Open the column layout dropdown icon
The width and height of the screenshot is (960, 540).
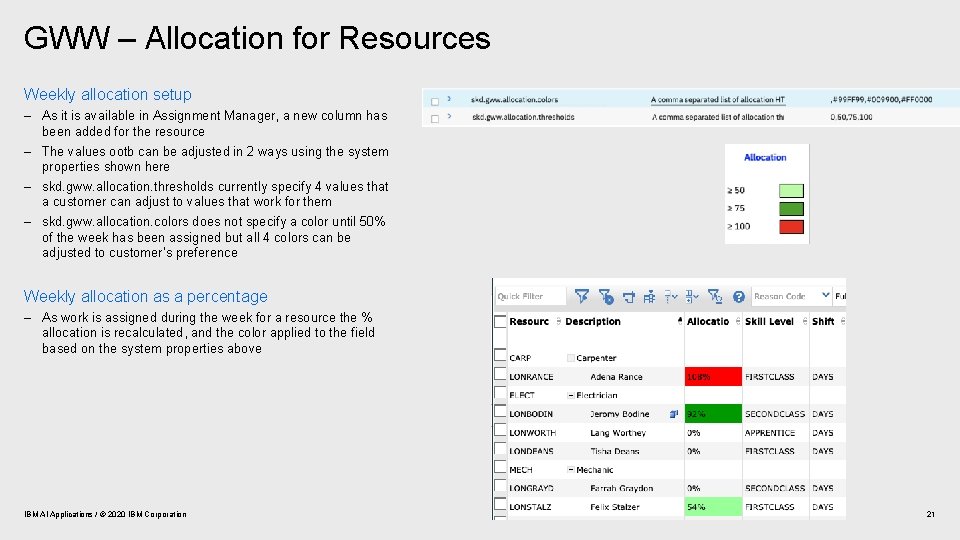692,296
